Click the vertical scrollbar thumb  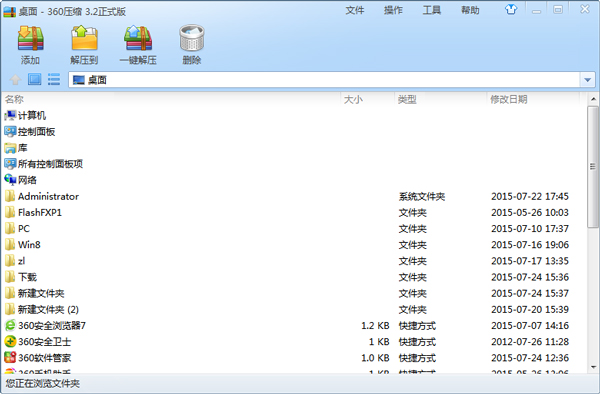[593, 167]
